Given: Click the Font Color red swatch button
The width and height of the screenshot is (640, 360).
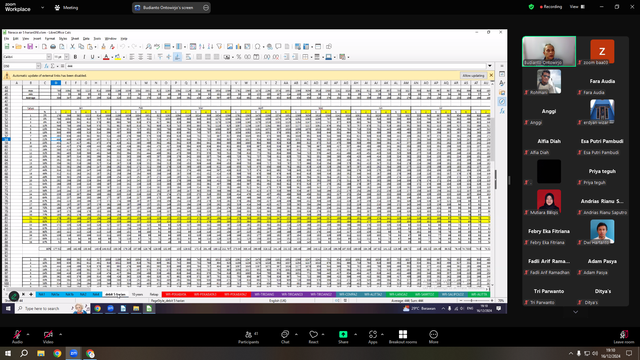Looking at the screenshot, I should point(106,57).
